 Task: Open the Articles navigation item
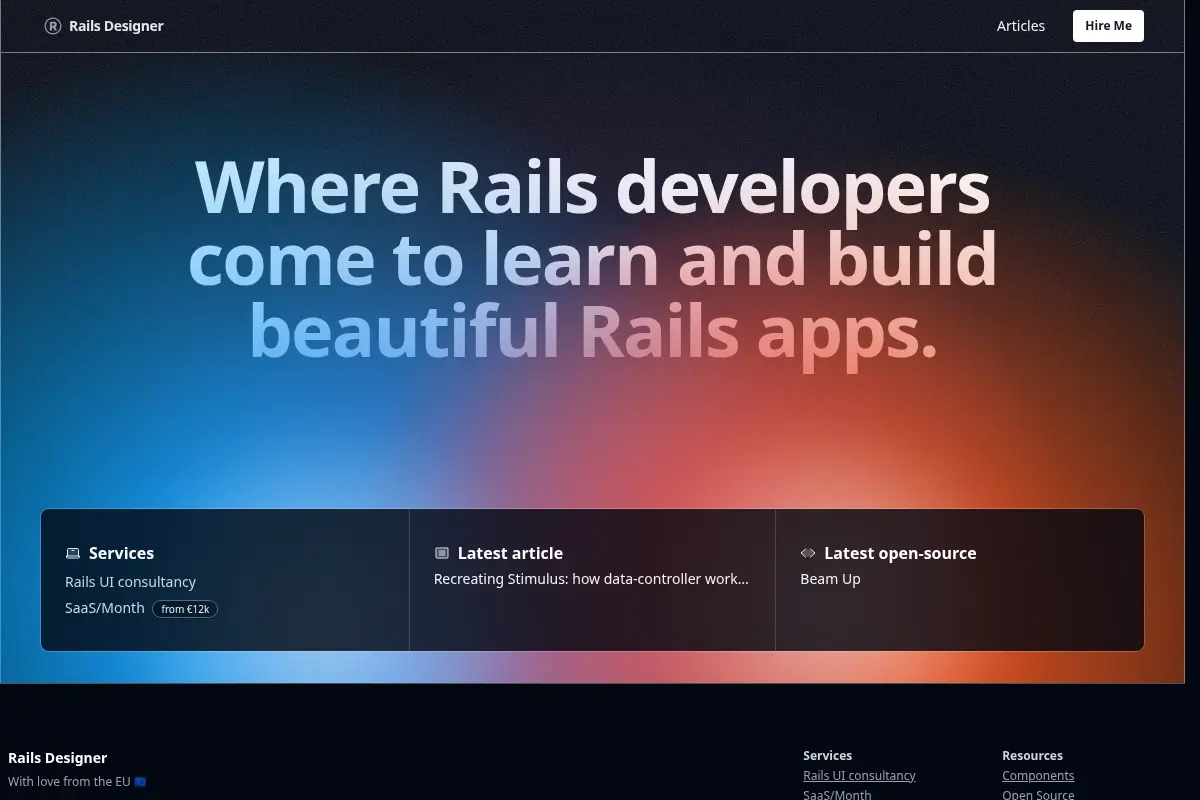(x=1021, y=26)
